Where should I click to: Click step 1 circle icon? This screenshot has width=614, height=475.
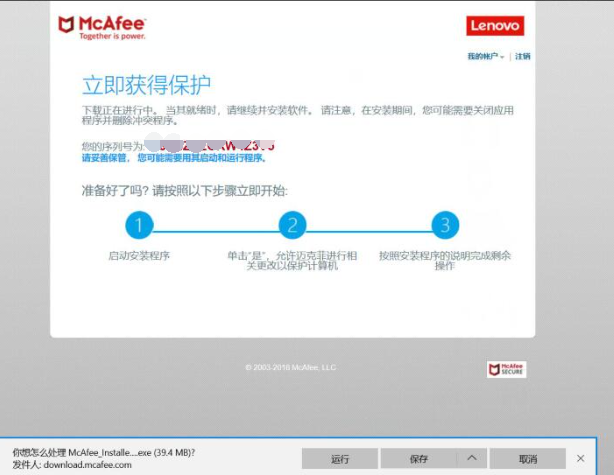tap(139, 225)
